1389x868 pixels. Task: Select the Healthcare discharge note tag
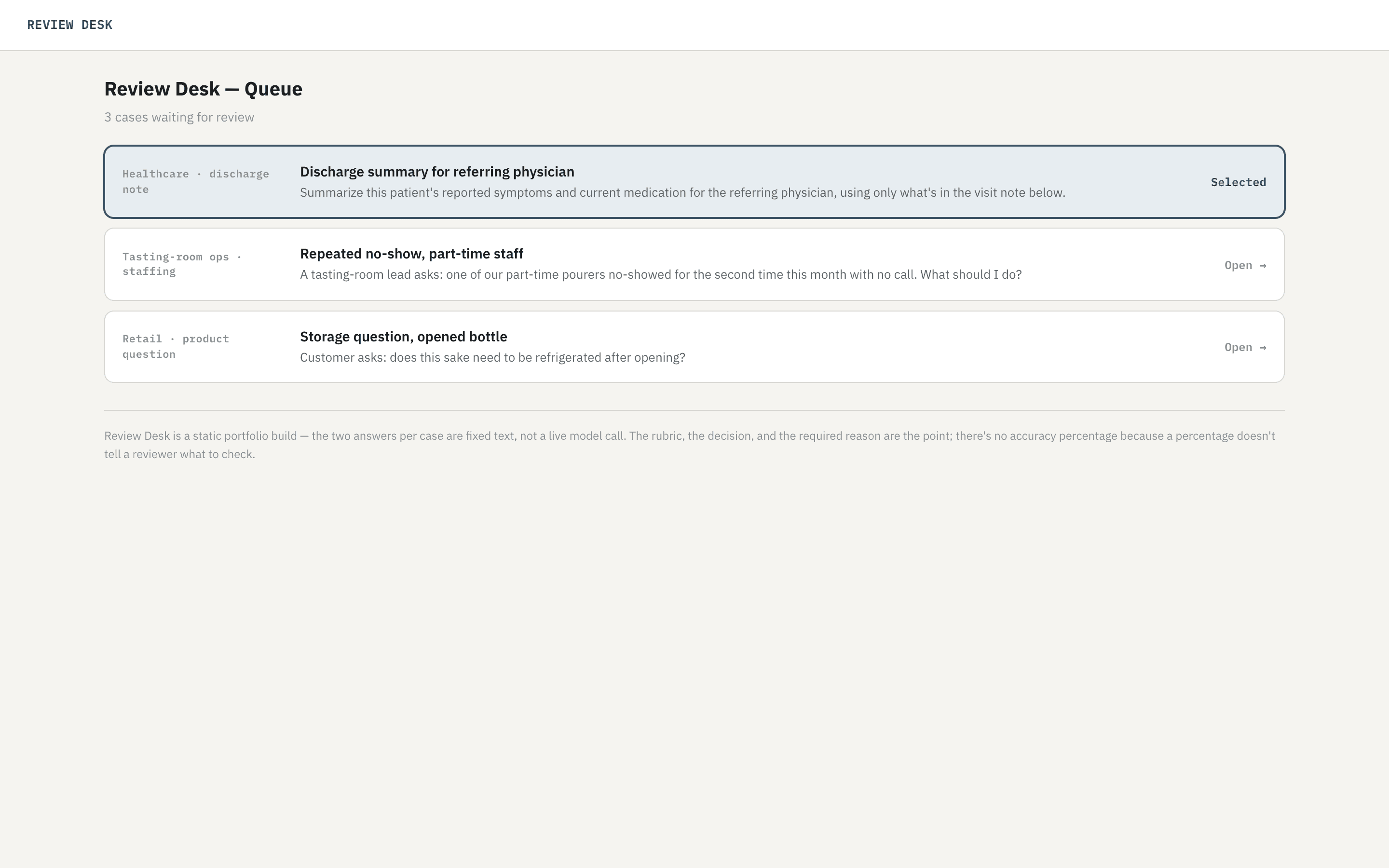196,181
